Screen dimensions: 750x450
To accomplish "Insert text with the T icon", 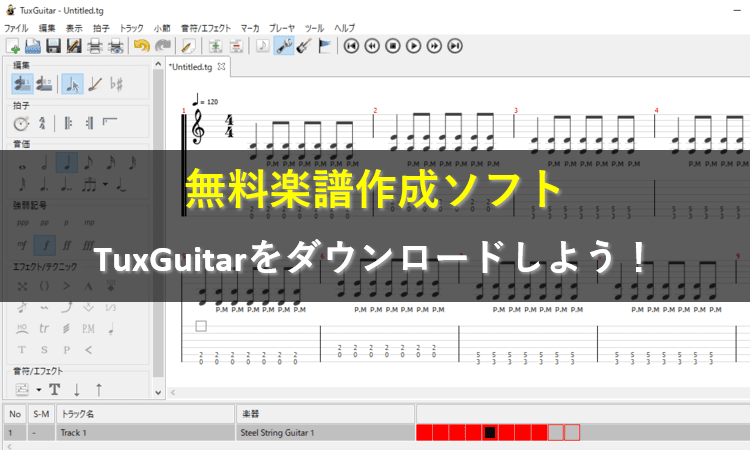I will click(x=55, y=388).
